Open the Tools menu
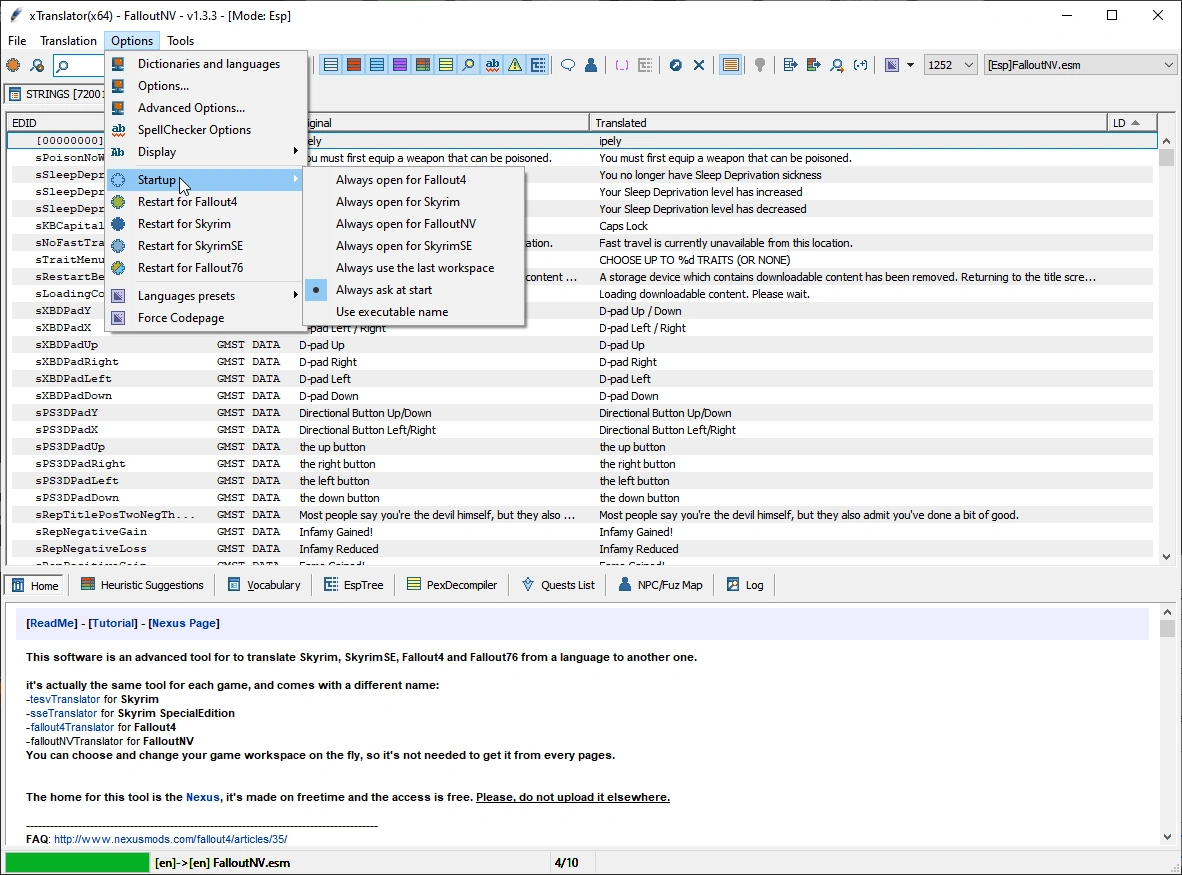 pos(181,41)
